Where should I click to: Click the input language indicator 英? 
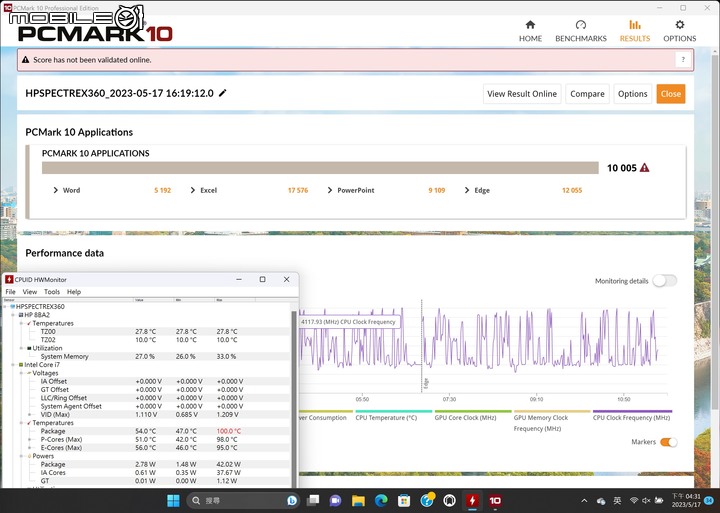click(x=617, y=501)
